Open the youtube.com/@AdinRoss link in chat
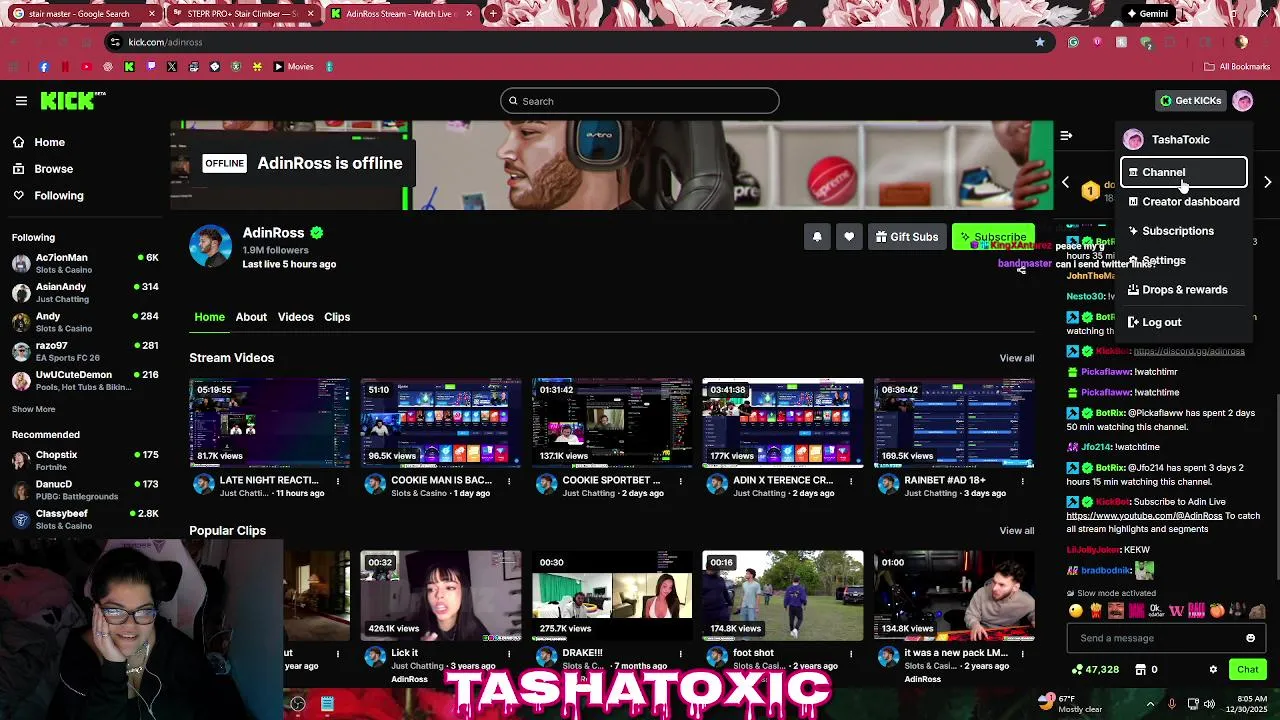This screenshot has width=1280, height=720. click(x=1144, y=516)
